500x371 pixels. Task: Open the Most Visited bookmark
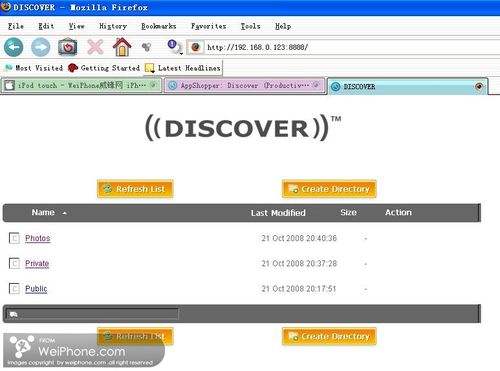(34, 68)
